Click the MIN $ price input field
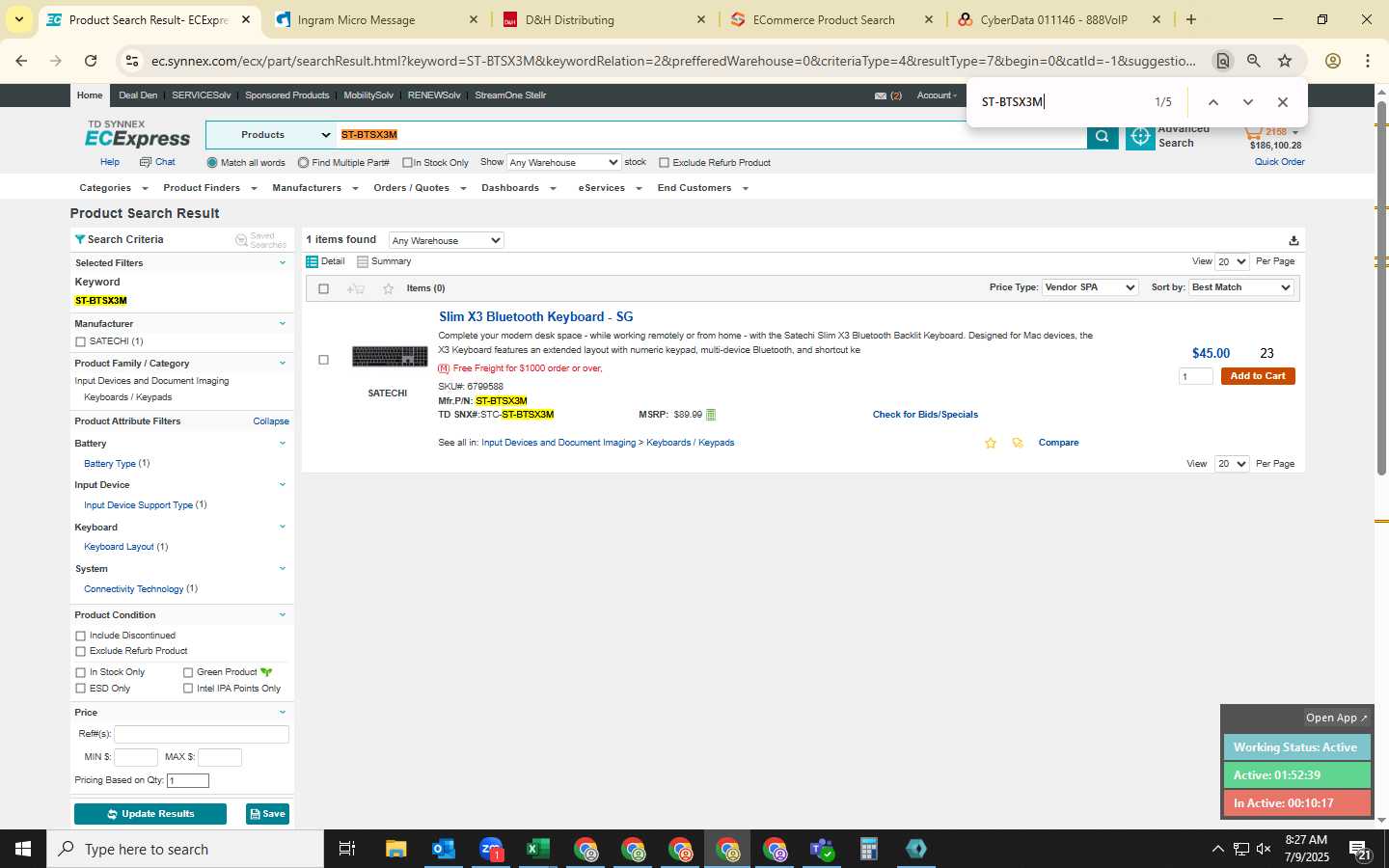This screenshot has width=1389, height=868. click(136, 758)
